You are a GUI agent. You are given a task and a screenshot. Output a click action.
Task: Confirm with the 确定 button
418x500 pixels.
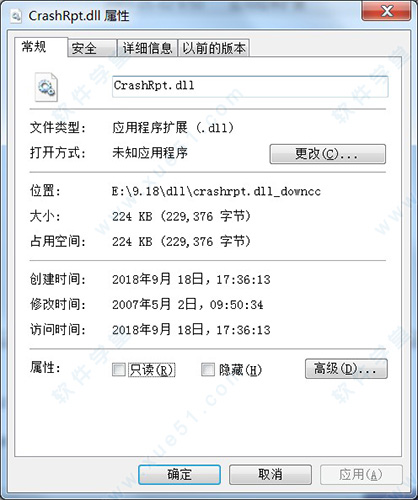179,475
